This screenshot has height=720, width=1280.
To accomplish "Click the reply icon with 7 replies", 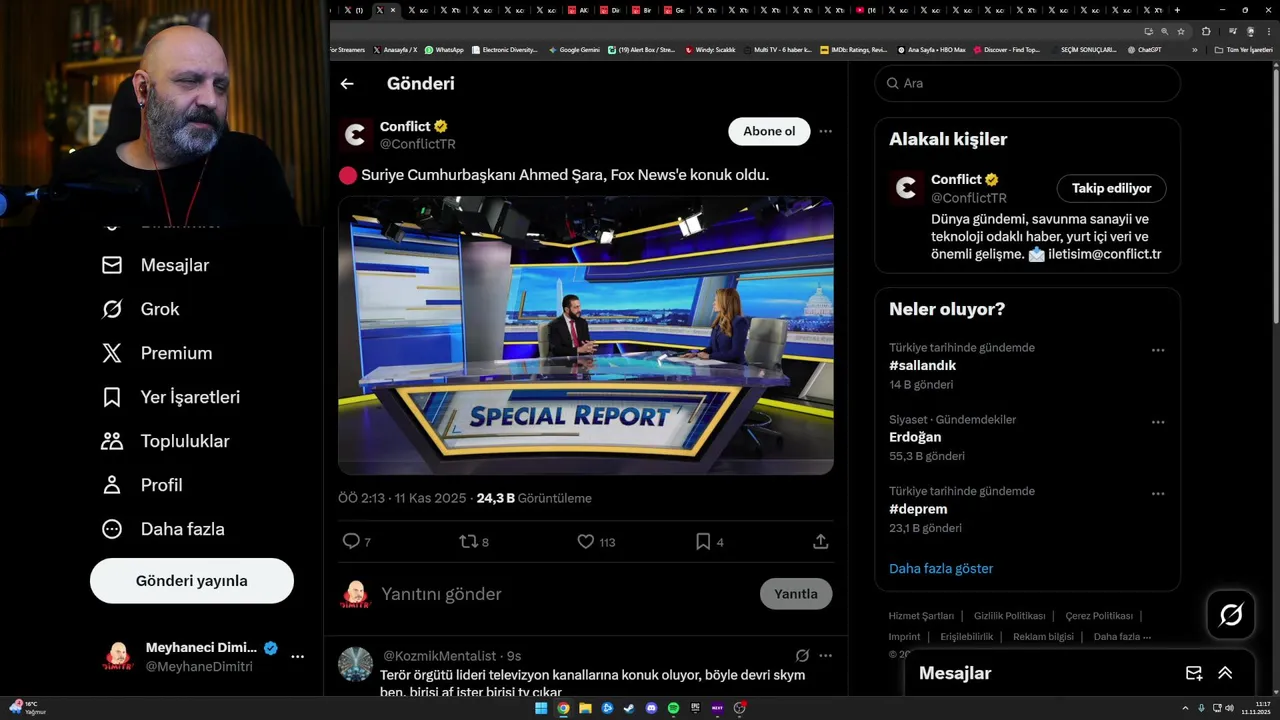I will tap(351, 541).
